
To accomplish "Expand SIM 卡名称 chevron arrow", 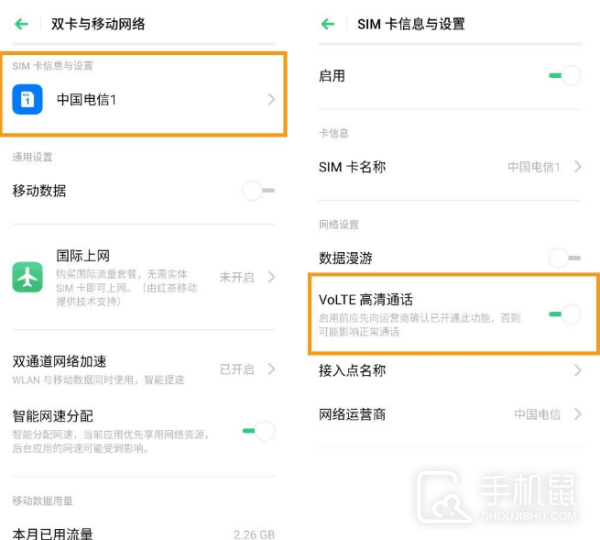I will [578, 167].
